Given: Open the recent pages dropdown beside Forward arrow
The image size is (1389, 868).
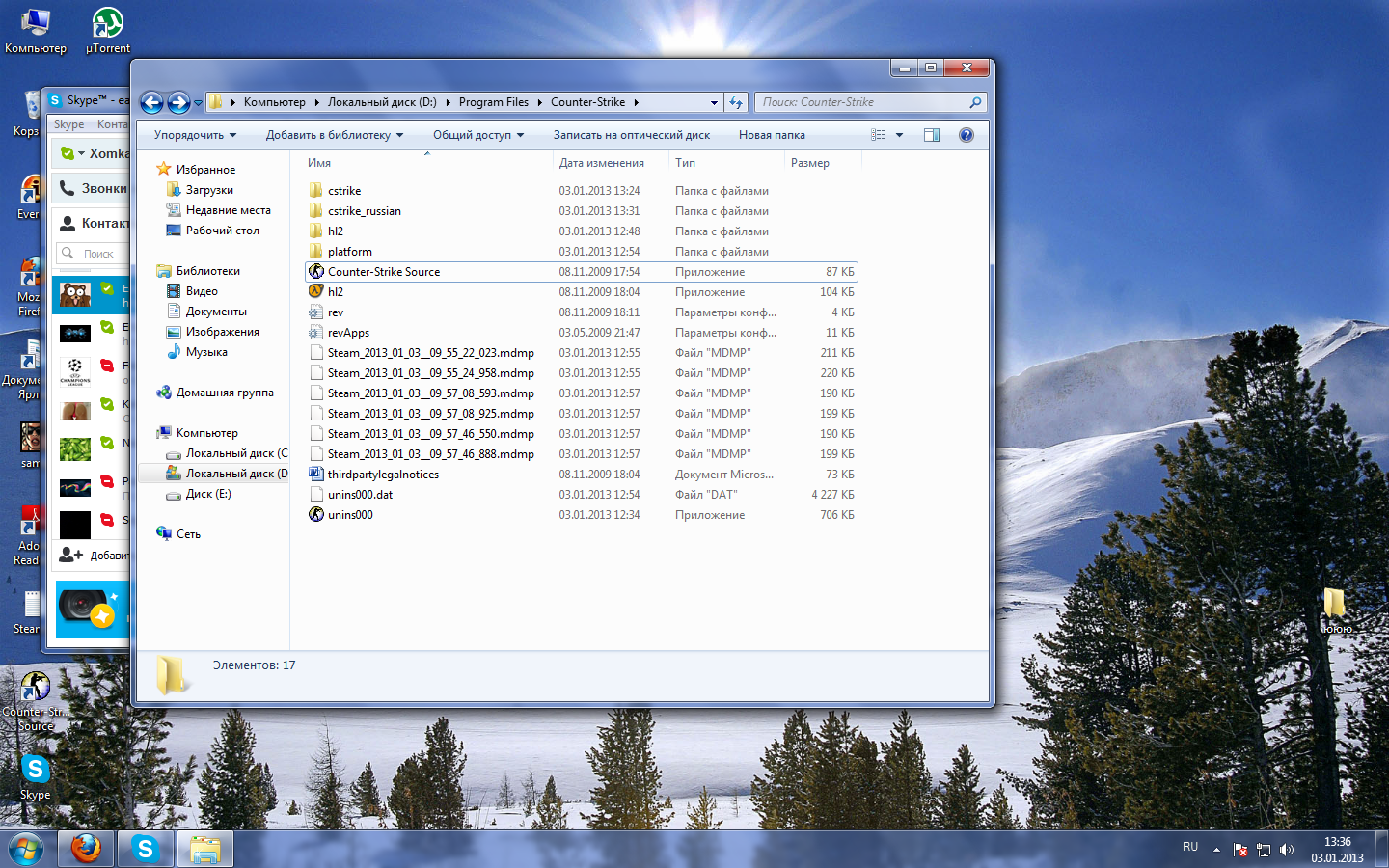Looking at the screenshot, I should coord(198,103).
